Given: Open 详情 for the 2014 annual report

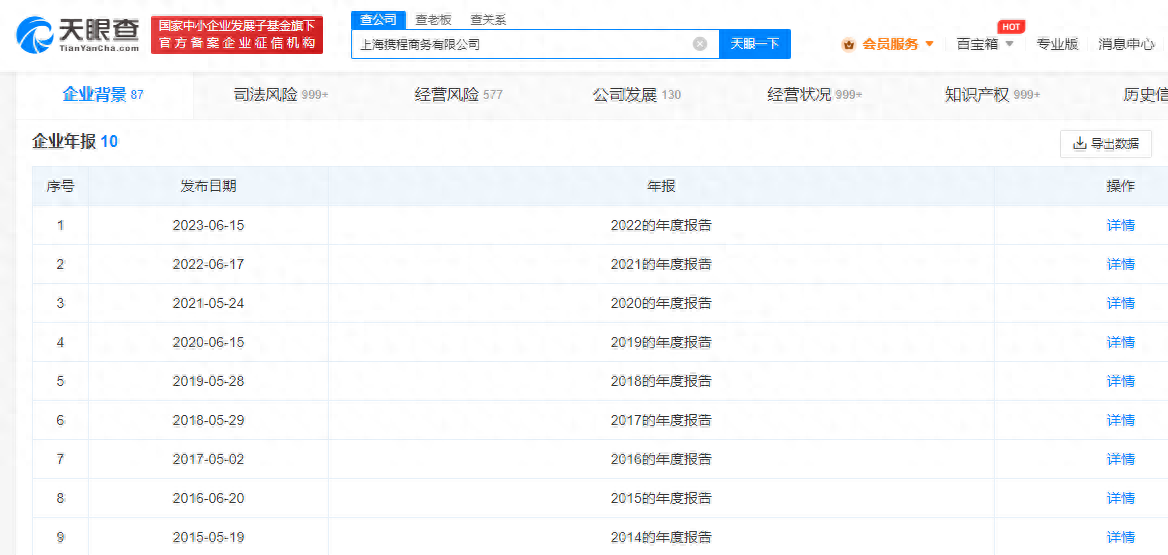Looking at the screenshot, I should (x=1120, y=537).
